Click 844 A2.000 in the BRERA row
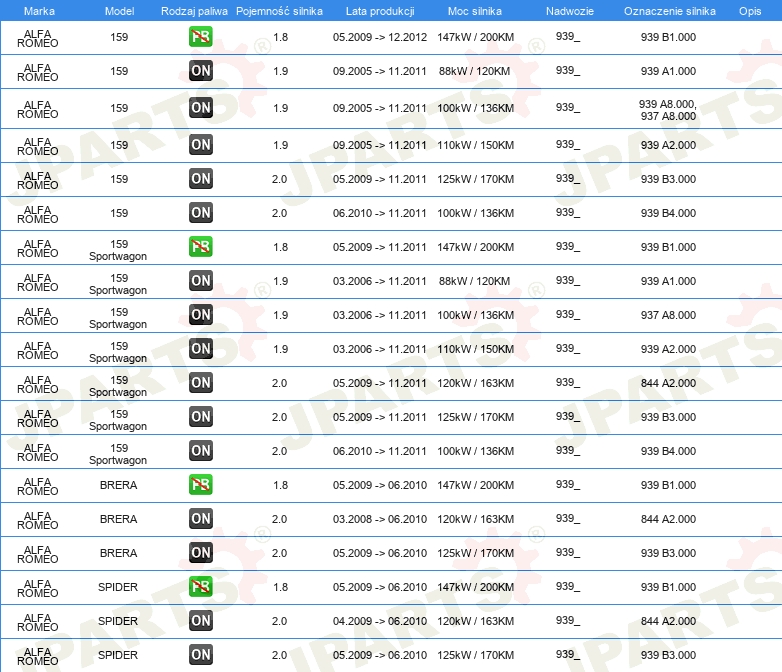The image size is (782, 672). pos(668,519)
